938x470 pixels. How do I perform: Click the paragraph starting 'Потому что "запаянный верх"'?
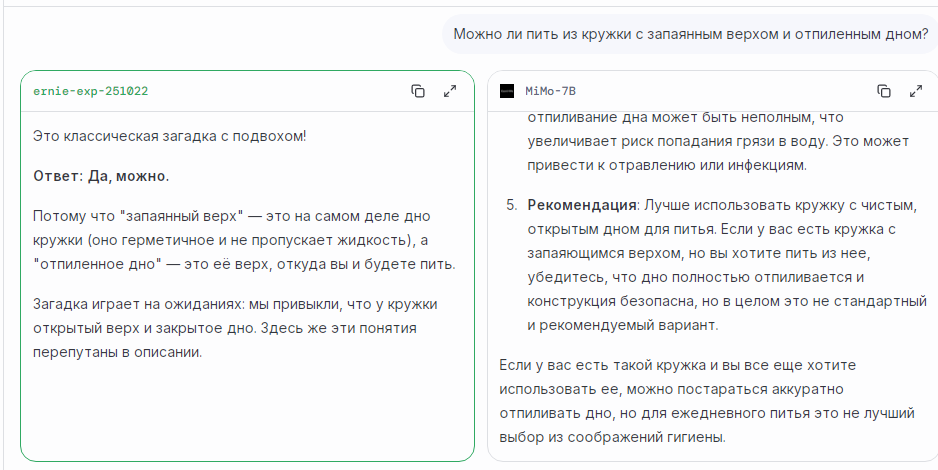[x=244, y=240]
